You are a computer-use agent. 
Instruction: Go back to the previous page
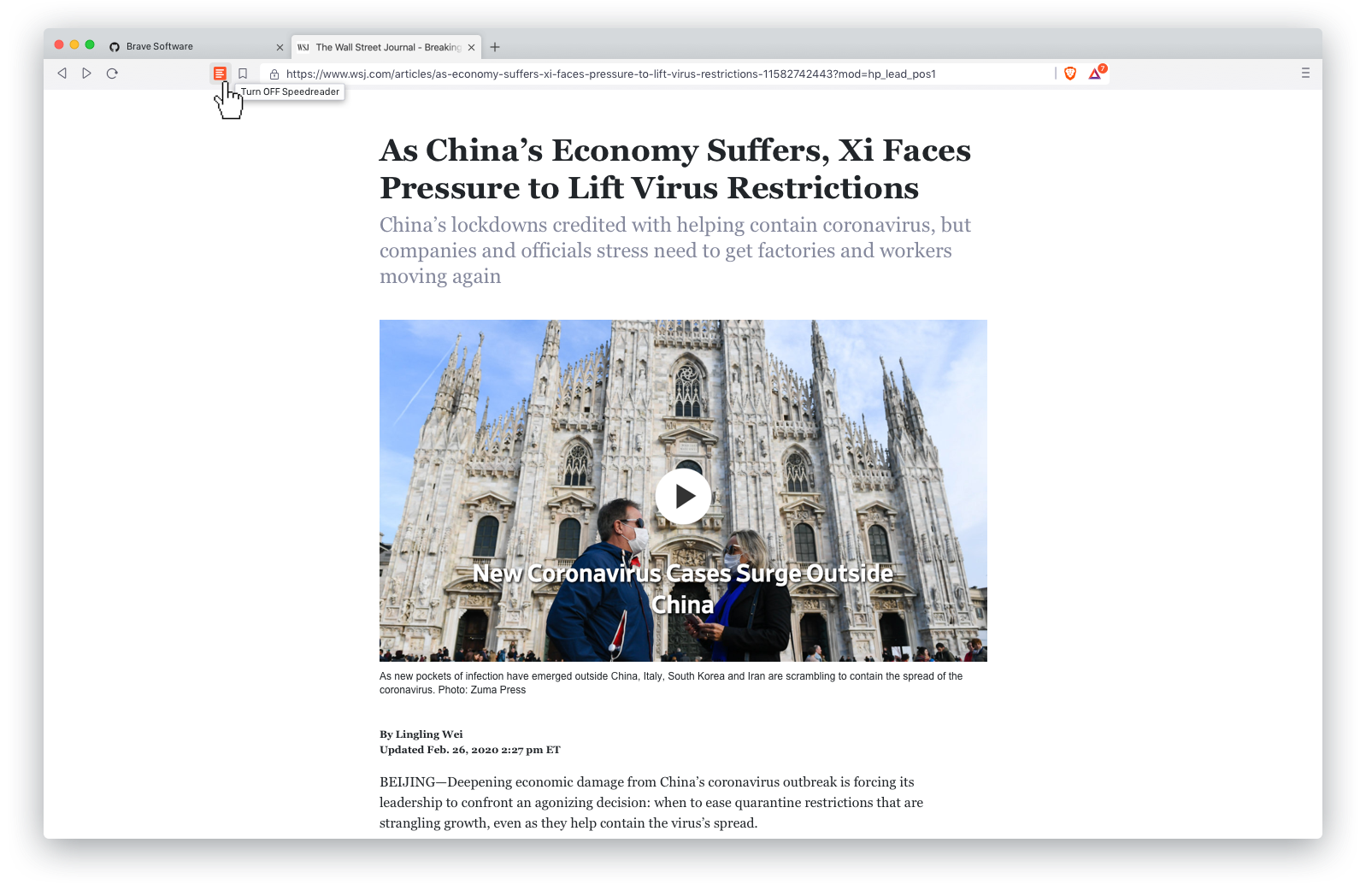pyautogui.click(x=62, y=74)
